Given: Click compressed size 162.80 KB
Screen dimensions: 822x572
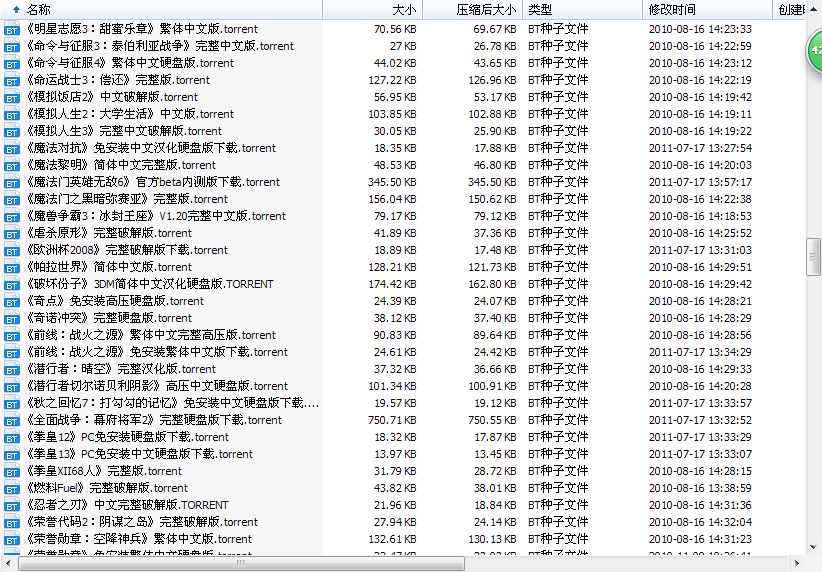Looking at the screenshot, I should tap(492, 284).
